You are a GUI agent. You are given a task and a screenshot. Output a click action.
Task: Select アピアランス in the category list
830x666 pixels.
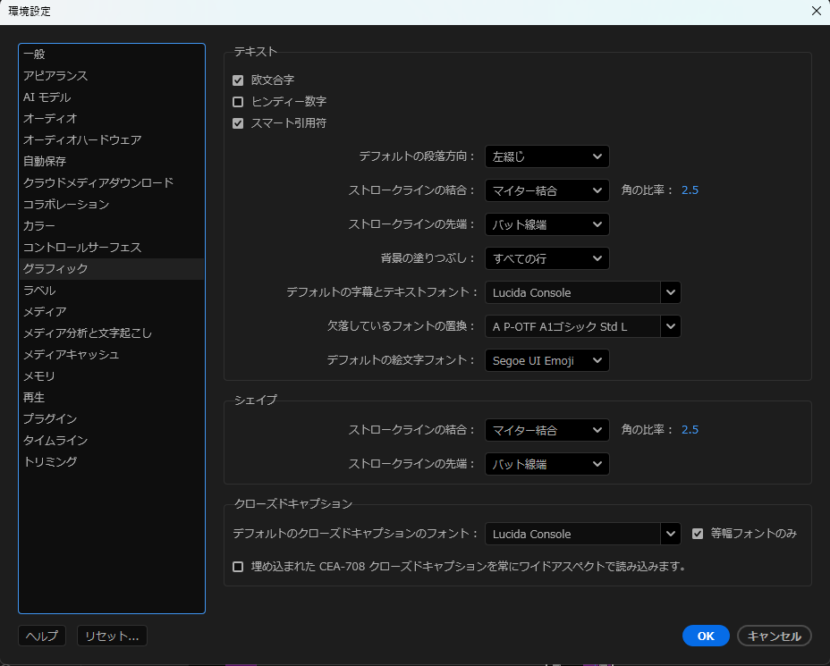[56, 76]
